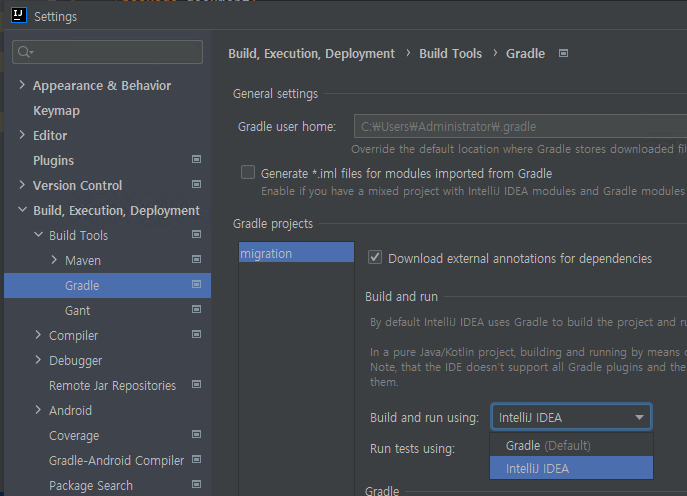
Task: Expand the Debugger node
Action: [x=38, y=360]
